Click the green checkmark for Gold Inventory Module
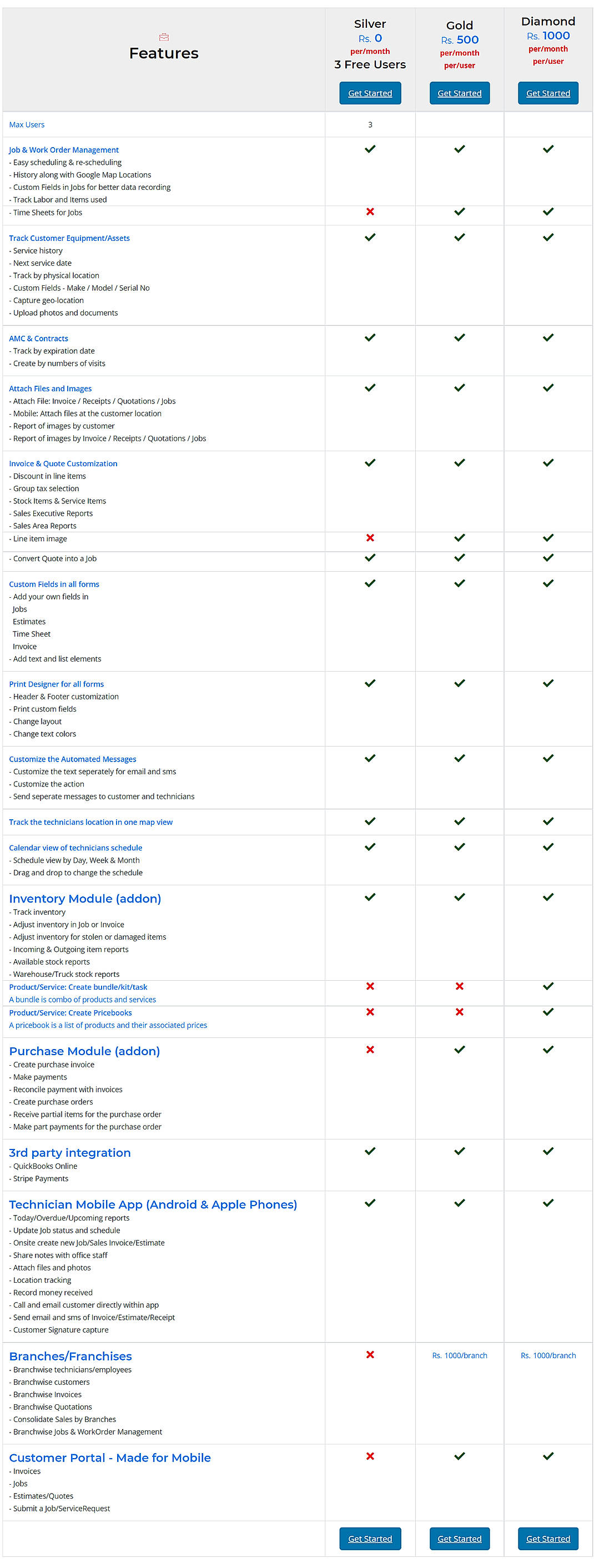The image size is (594, 1568). pos(460,896)
